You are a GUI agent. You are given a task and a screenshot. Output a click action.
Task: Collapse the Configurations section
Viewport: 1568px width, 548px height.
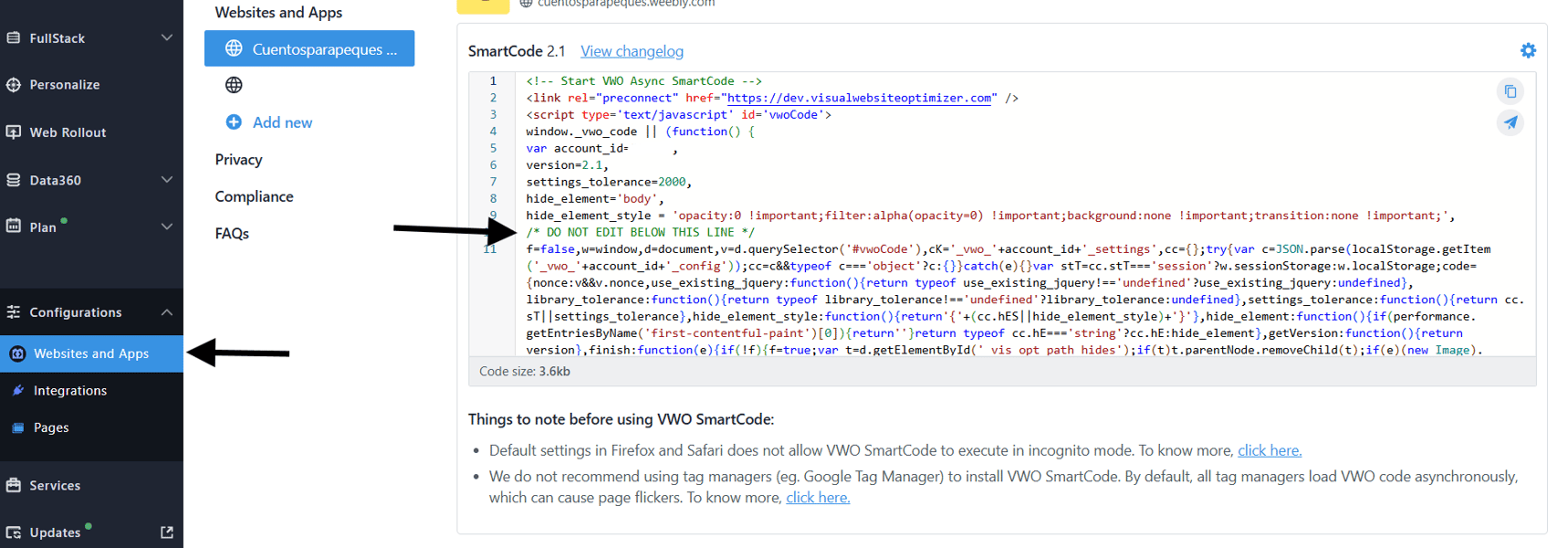[166, 312]
